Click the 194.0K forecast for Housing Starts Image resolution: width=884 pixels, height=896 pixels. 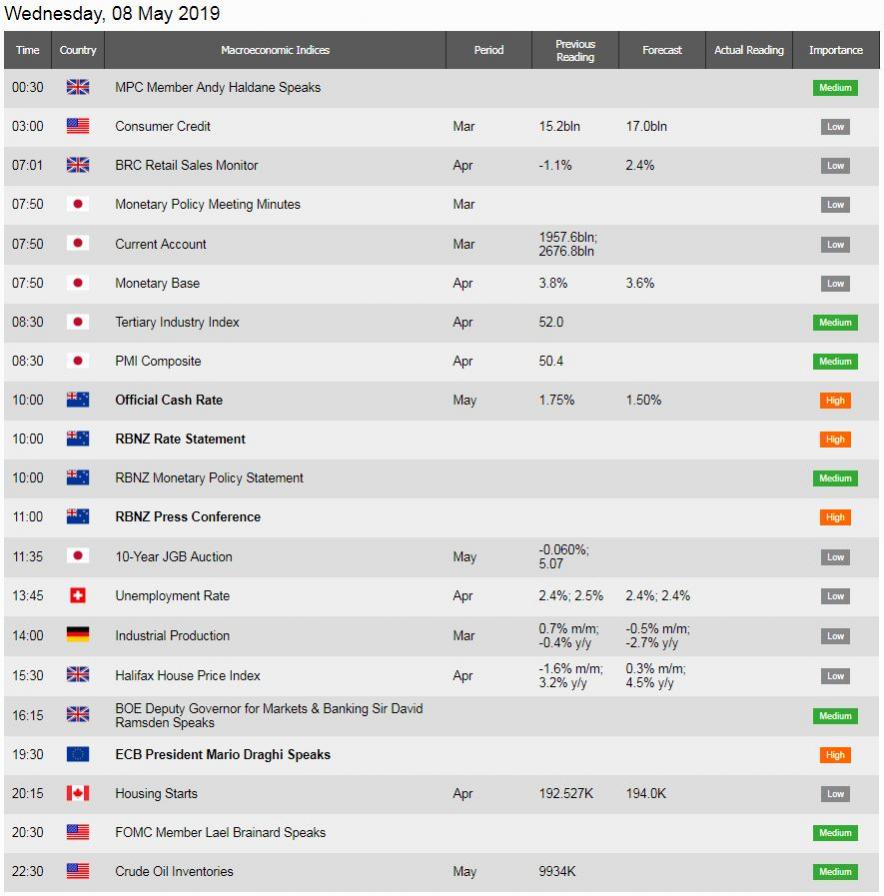coord(646,794)
